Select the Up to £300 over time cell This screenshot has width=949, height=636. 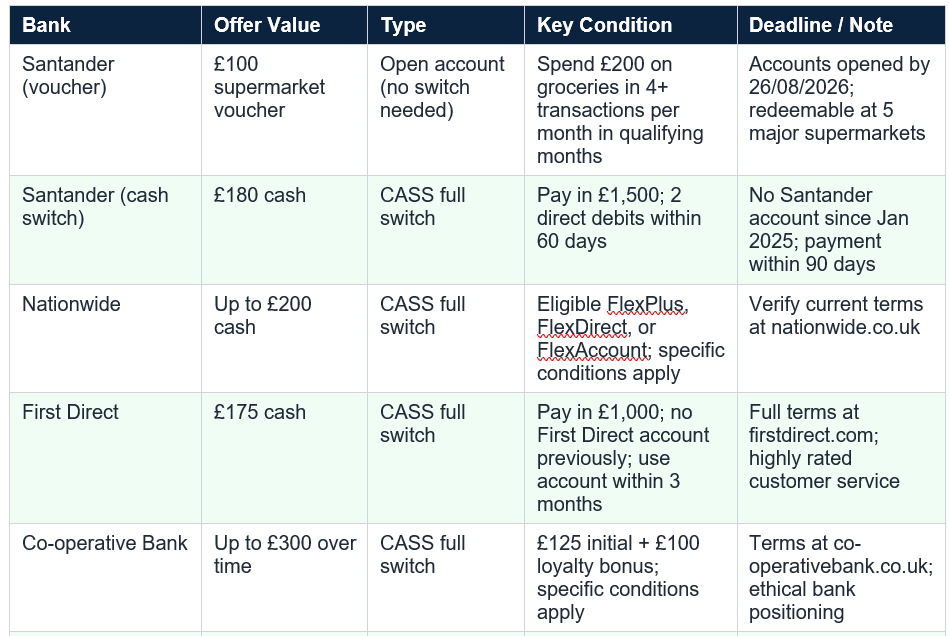284,578
